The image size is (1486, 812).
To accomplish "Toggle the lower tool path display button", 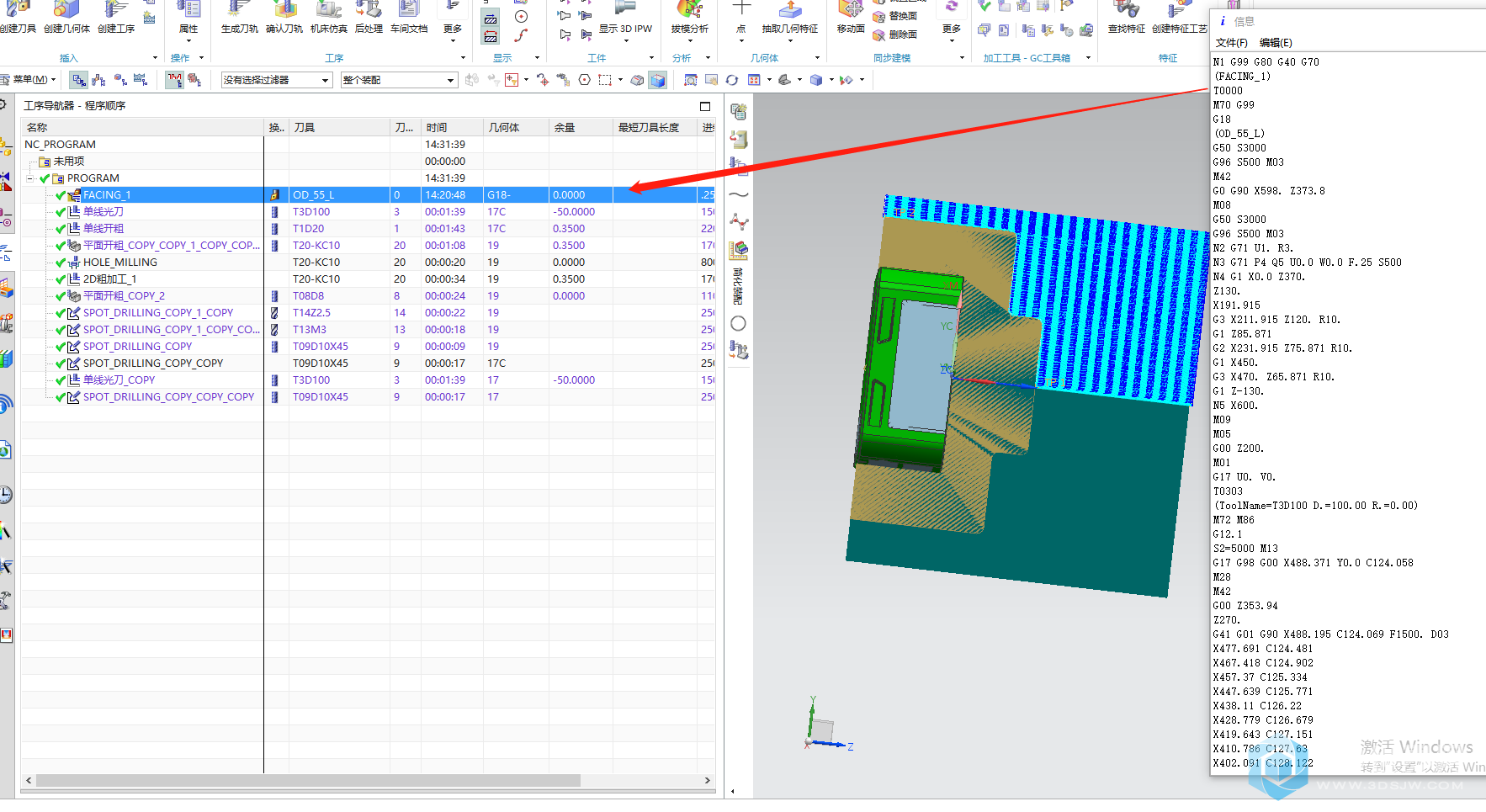I will tap(491, 36).
